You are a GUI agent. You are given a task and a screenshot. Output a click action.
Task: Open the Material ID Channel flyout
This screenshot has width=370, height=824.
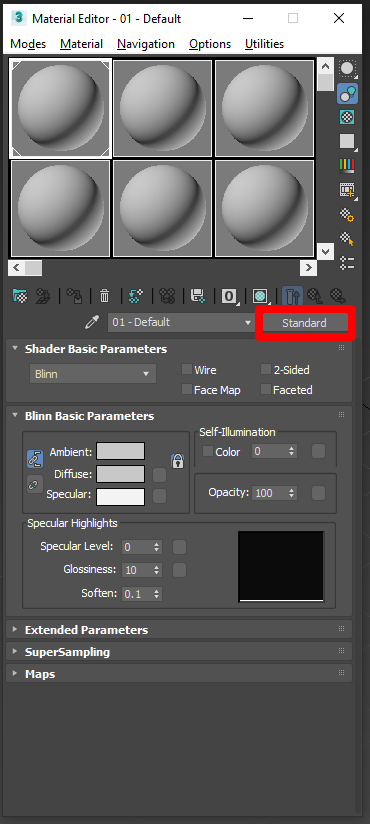click(x=229, y=296)
